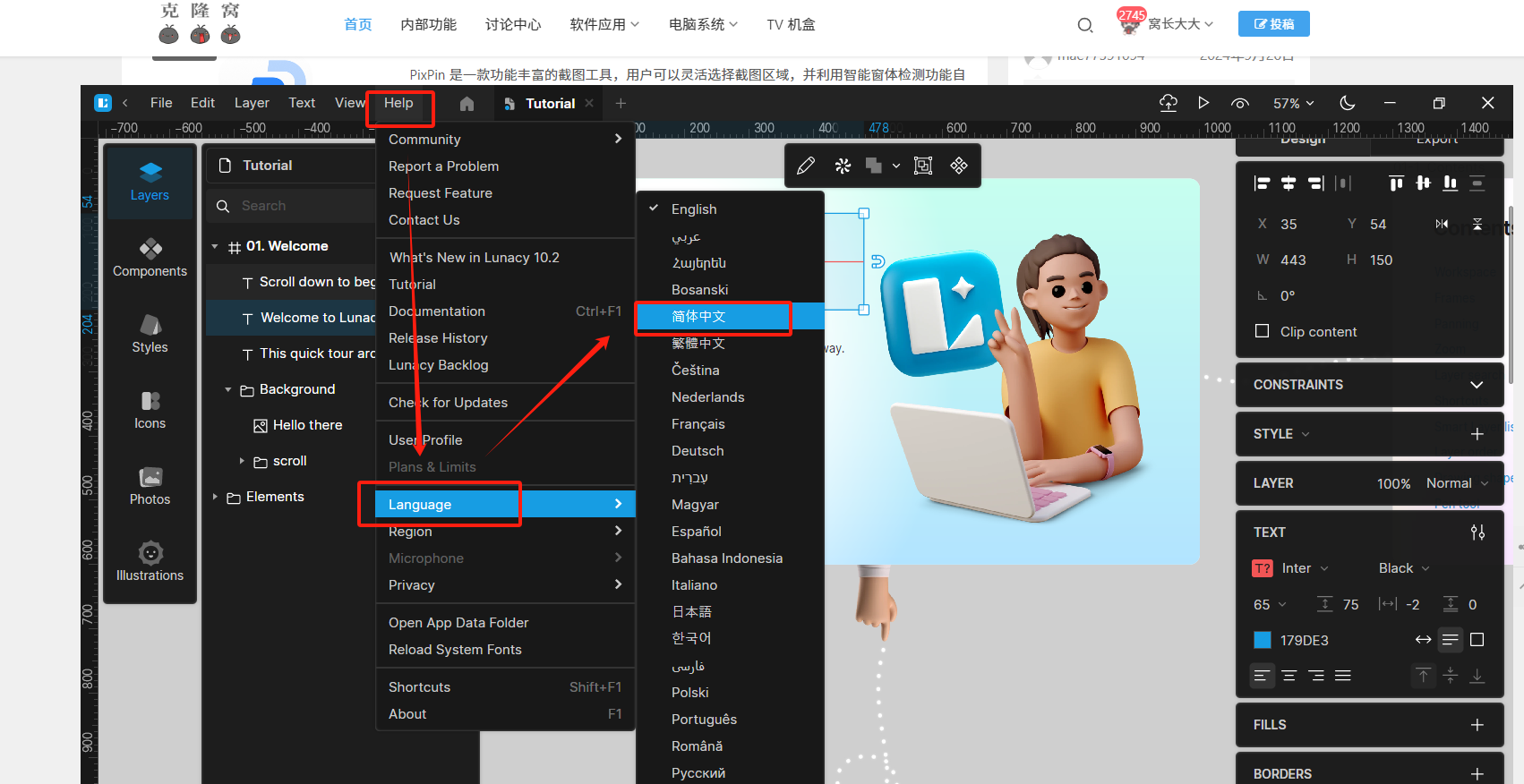Open the Styles panel
Screen dimensions: 1524x784
pyautogui.click(x=150, y=335)
